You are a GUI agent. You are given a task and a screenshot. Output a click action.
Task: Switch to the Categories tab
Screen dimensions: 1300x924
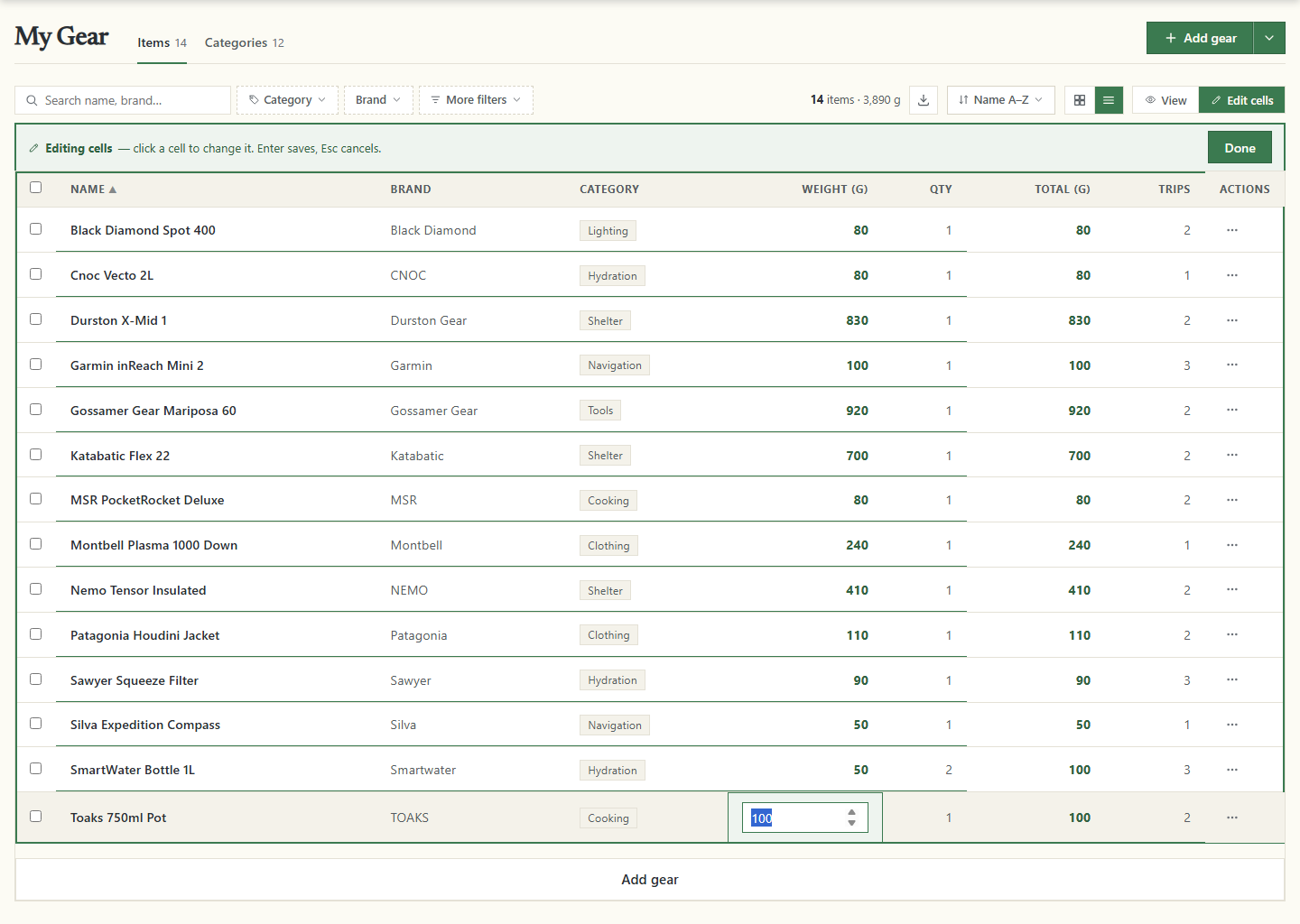244,42
